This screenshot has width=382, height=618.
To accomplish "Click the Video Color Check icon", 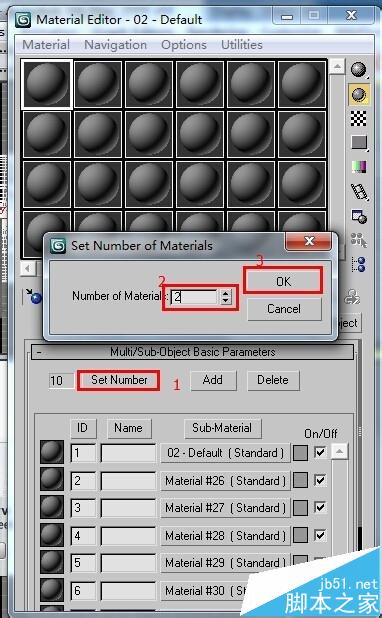I will [x=359, y=167].
